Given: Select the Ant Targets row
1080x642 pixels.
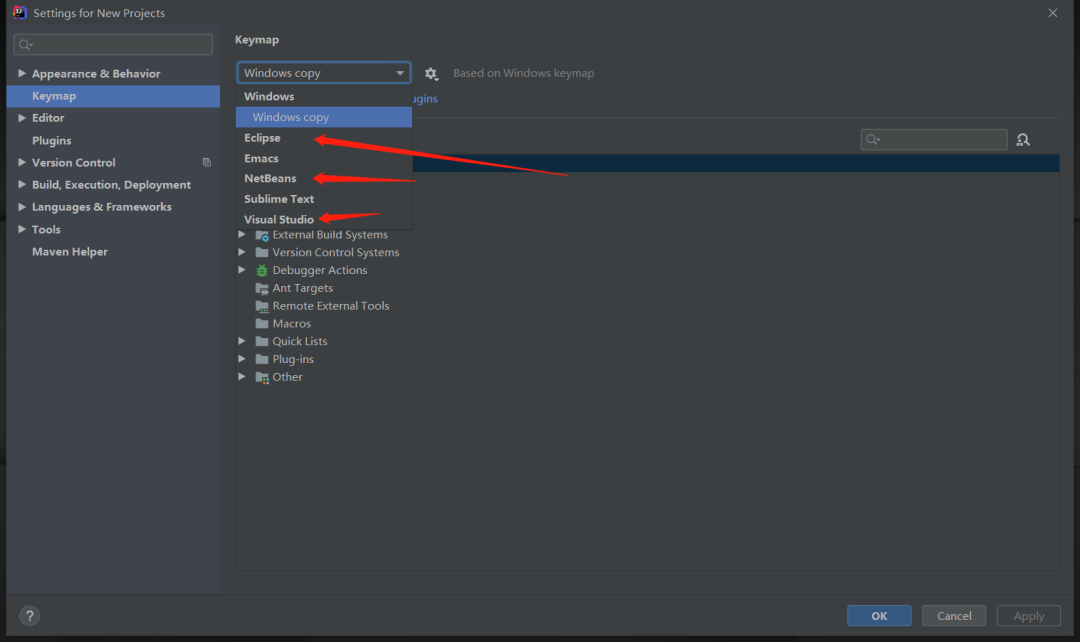Looking at the screenshot, I should pos(647,288).
